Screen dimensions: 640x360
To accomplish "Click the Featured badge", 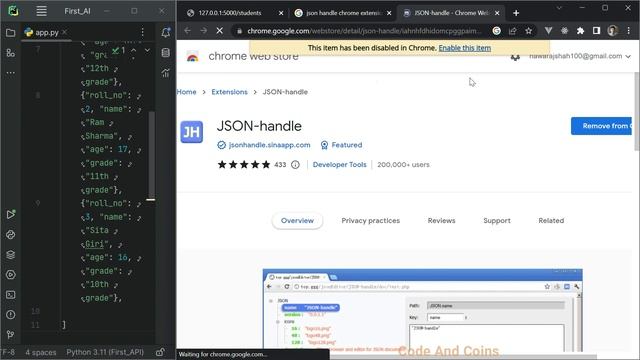I will (x=341, y=145).
